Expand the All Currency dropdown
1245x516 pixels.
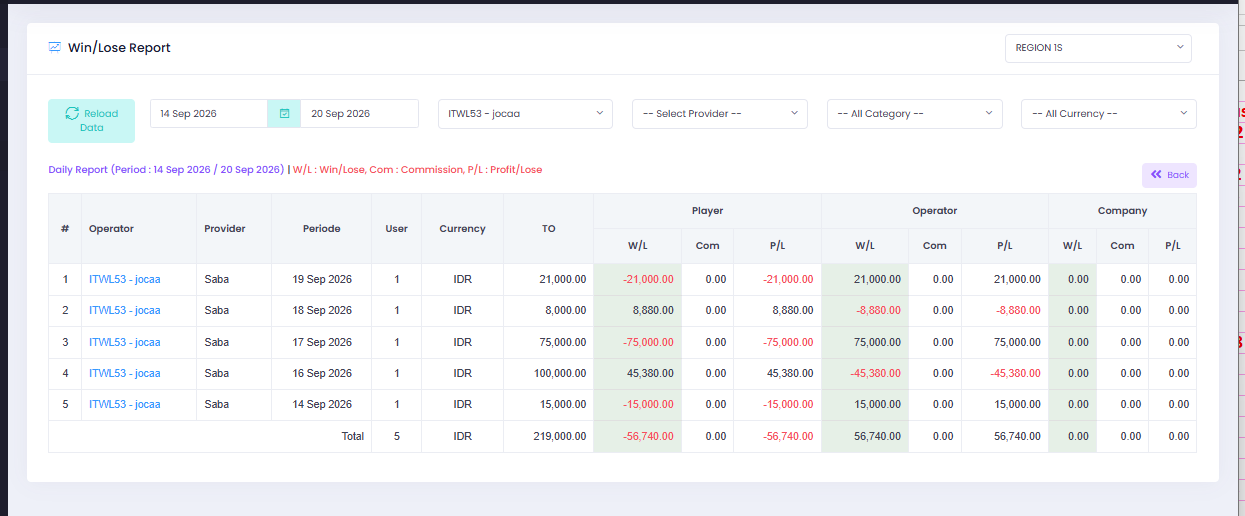tap(1109, 114)
